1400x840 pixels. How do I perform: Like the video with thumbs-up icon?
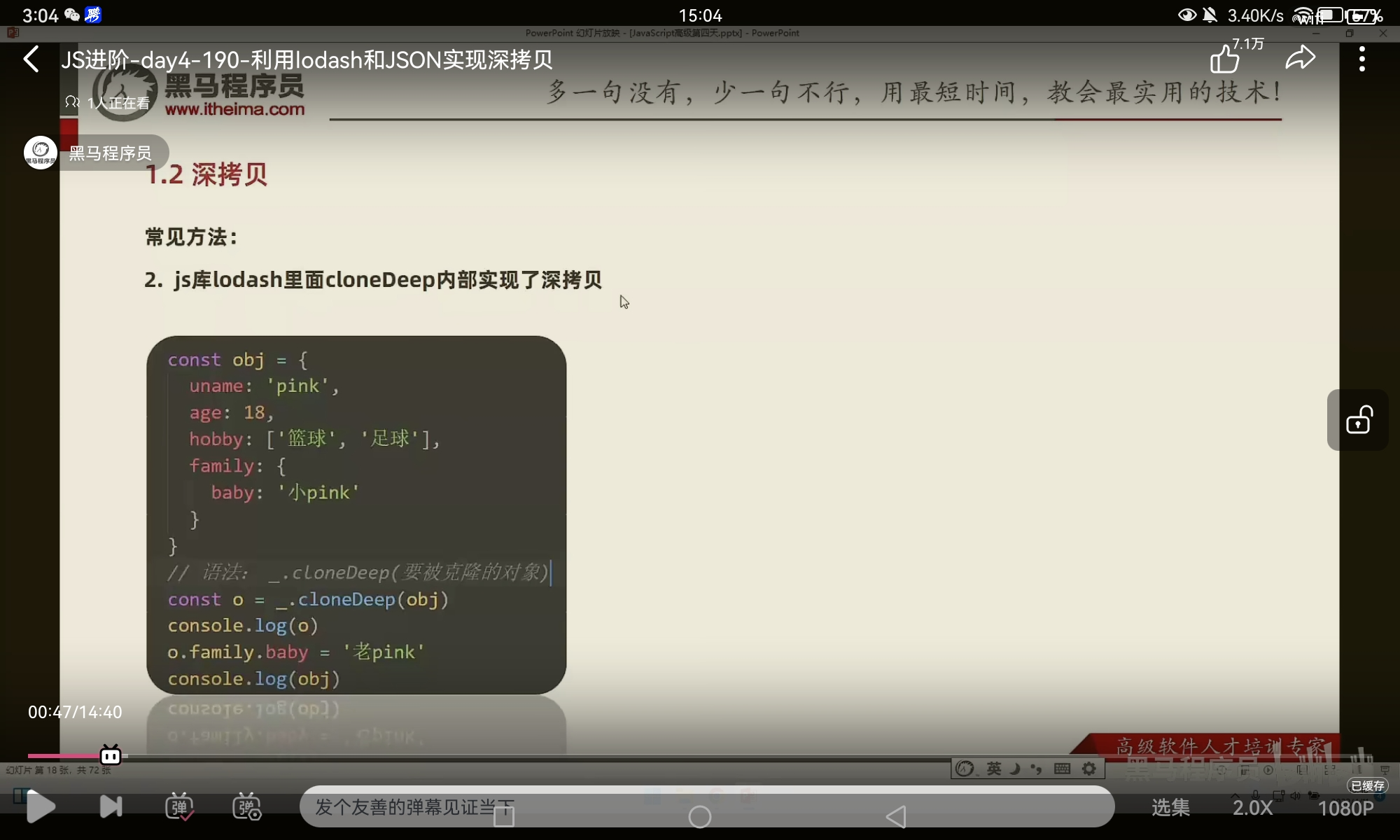(1225, 59)
